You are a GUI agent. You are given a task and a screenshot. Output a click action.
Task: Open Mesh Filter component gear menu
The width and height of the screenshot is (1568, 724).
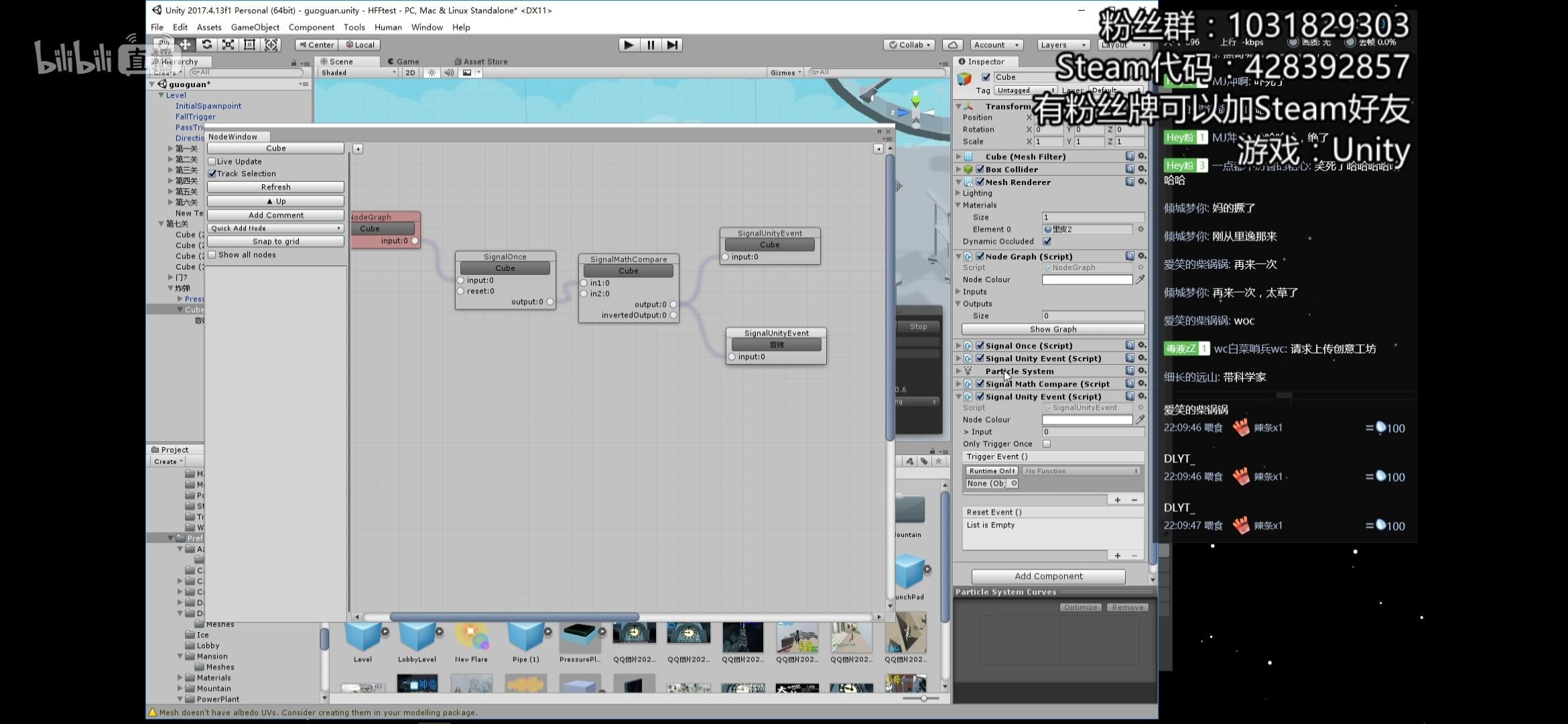click(x=1142, y=156)
